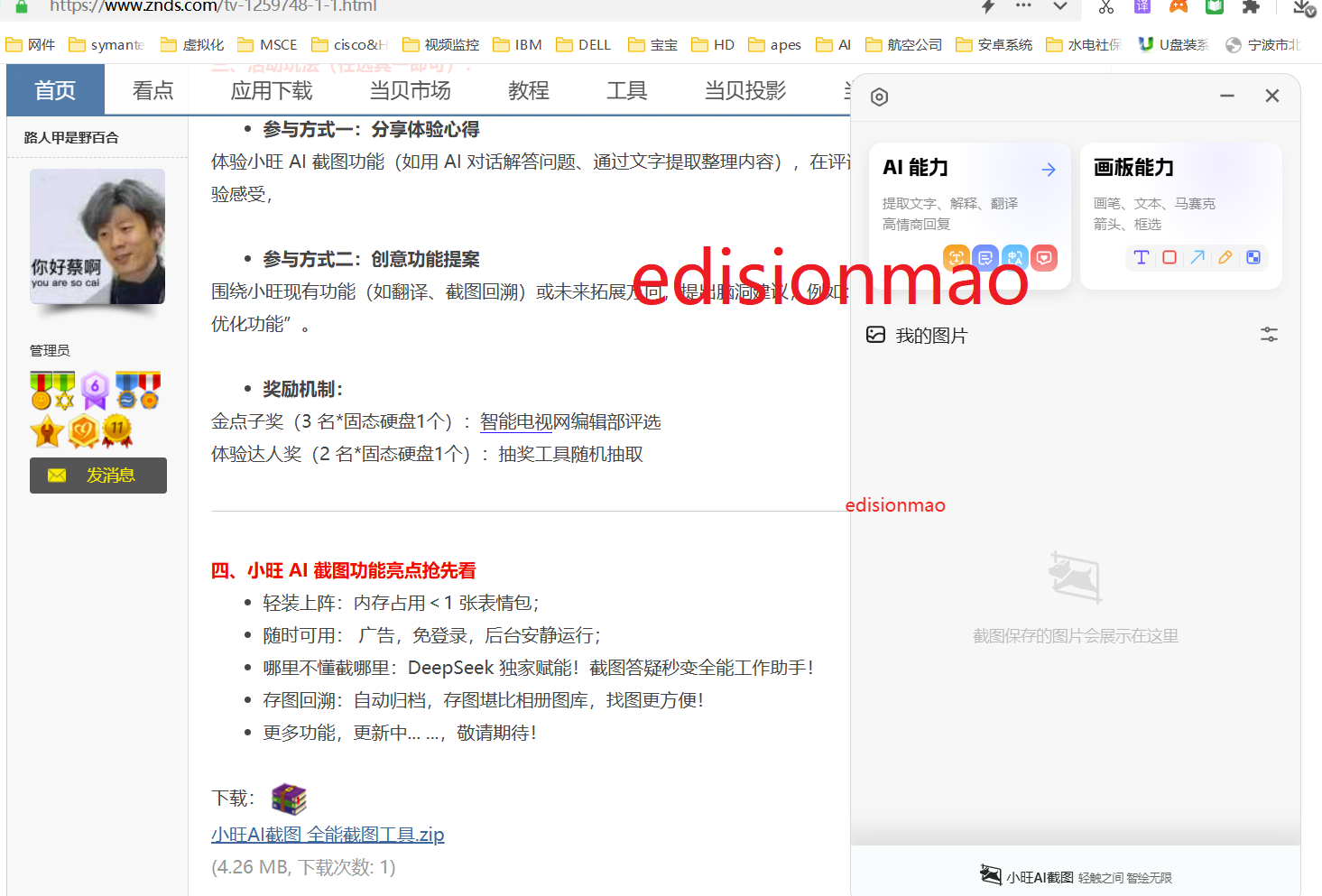Click the 发消息 button
Screen dimensions: 1322x896
coord(98,476)
